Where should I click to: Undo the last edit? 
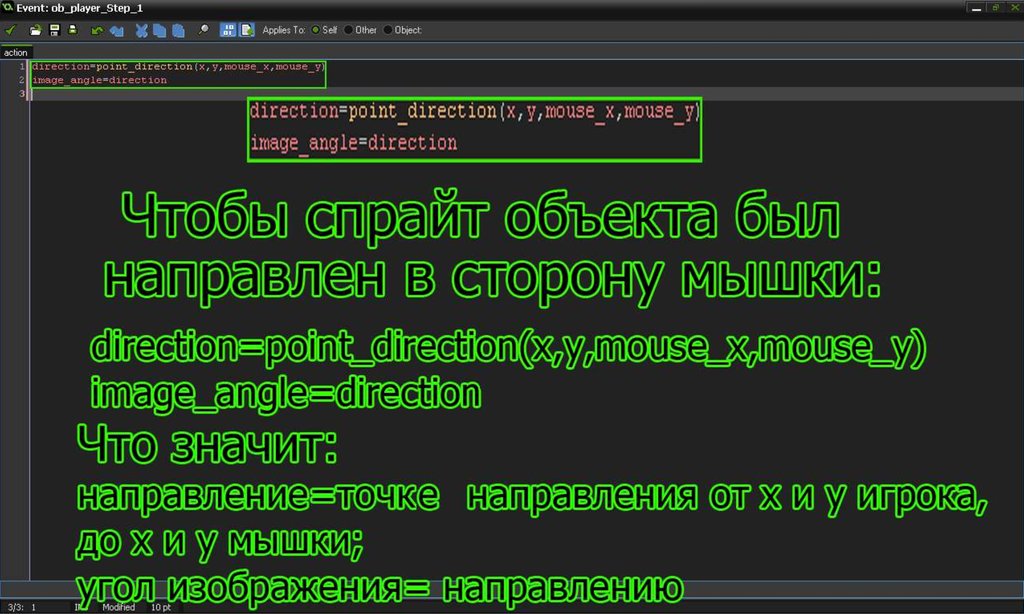pos(98,30)
